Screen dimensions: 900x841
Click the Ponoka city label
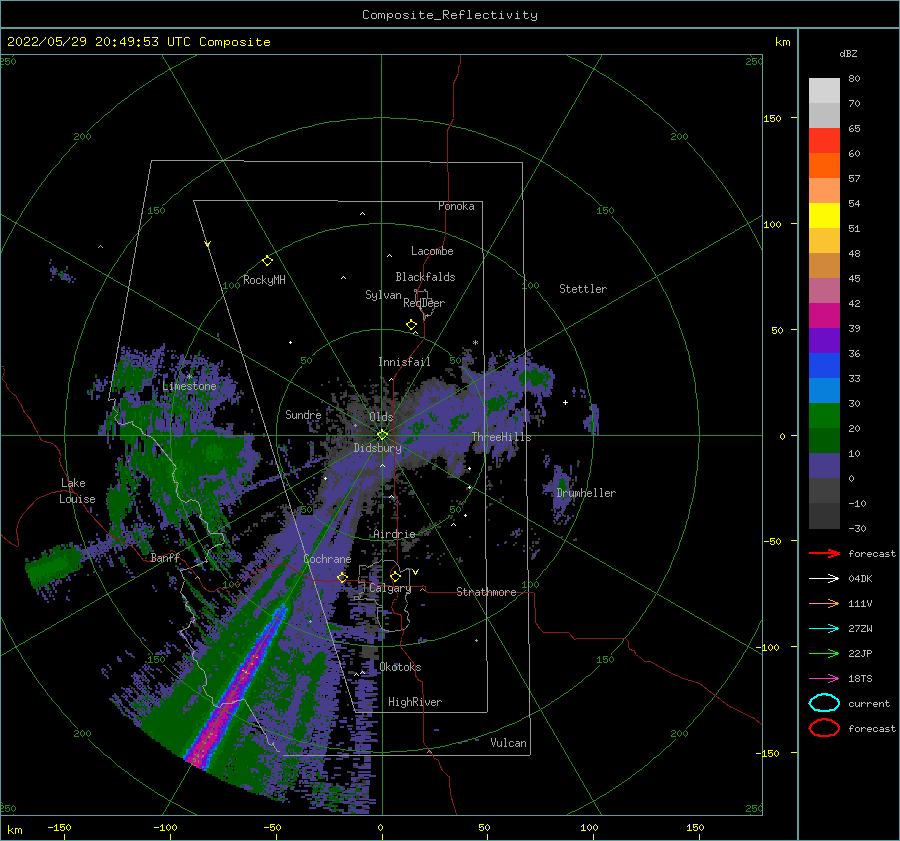coord(456,206)
